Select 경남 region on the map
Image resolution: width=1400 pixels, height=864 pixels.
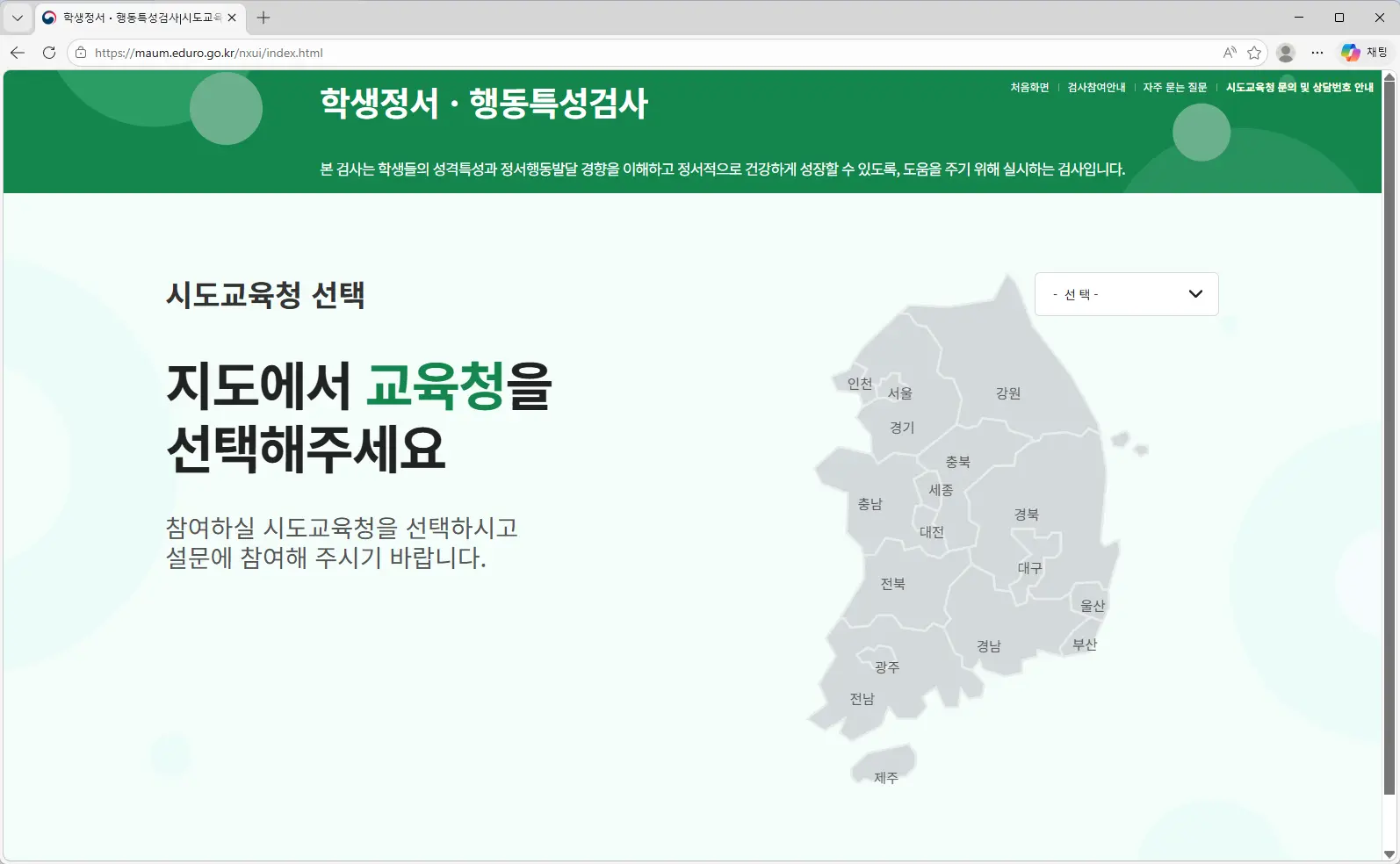coord(989,646)
